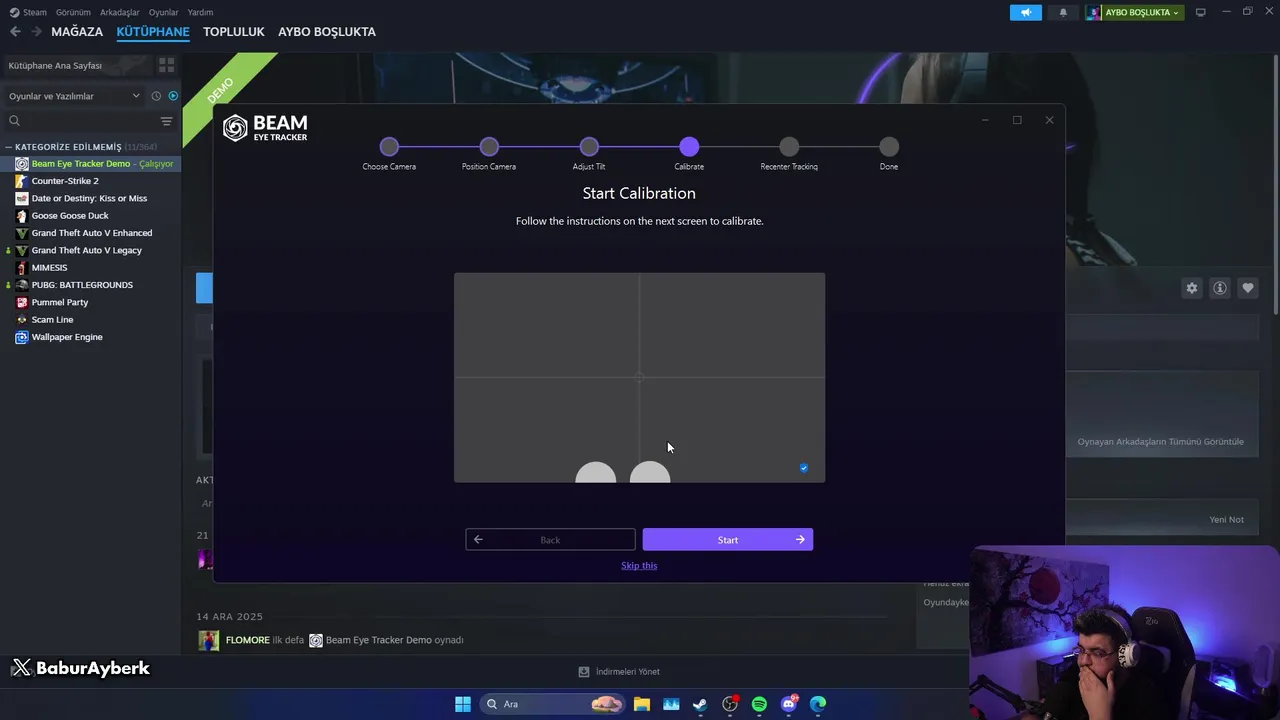
Task: Click Beam Eye Tracker Demo activity link
Action: 378,640
